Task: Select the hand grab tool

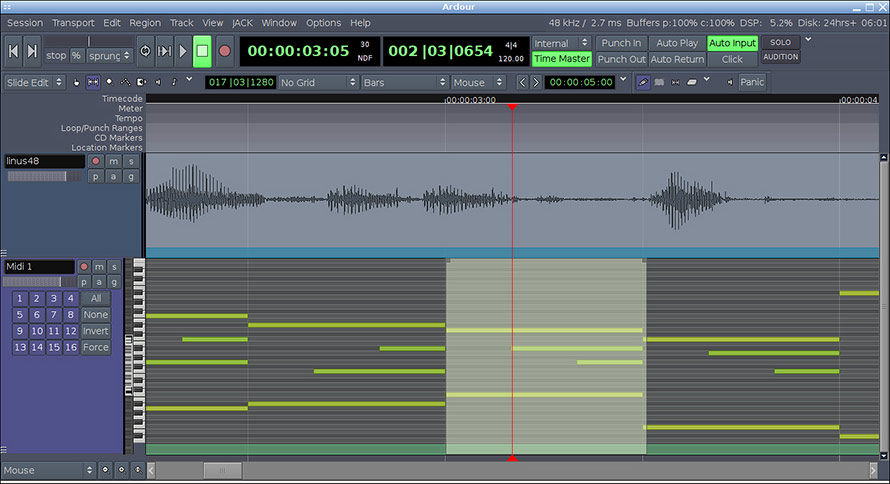Action: pos(77,82)
